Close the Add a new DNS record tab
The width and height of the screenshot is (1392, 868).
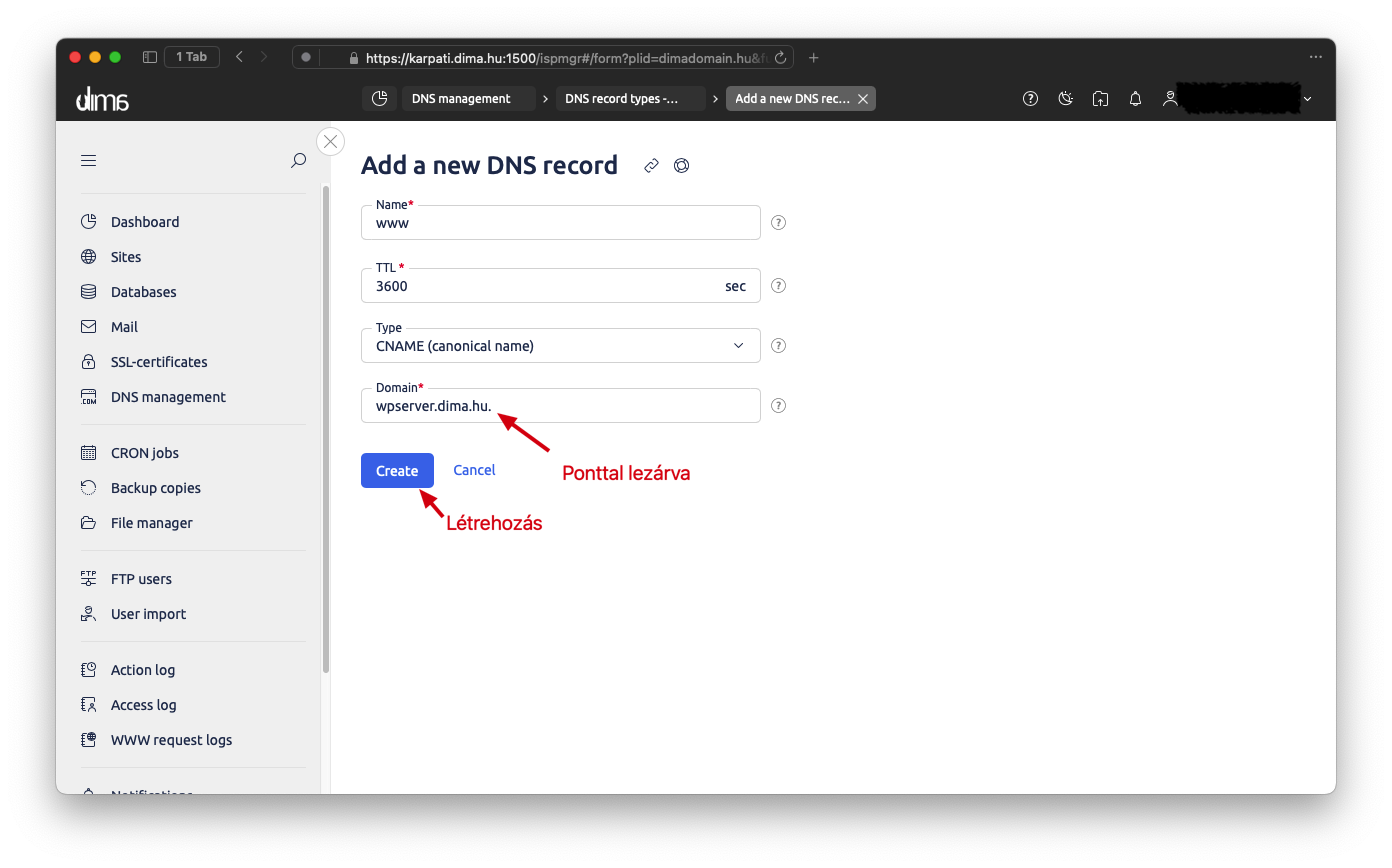(x=863, y=98)
